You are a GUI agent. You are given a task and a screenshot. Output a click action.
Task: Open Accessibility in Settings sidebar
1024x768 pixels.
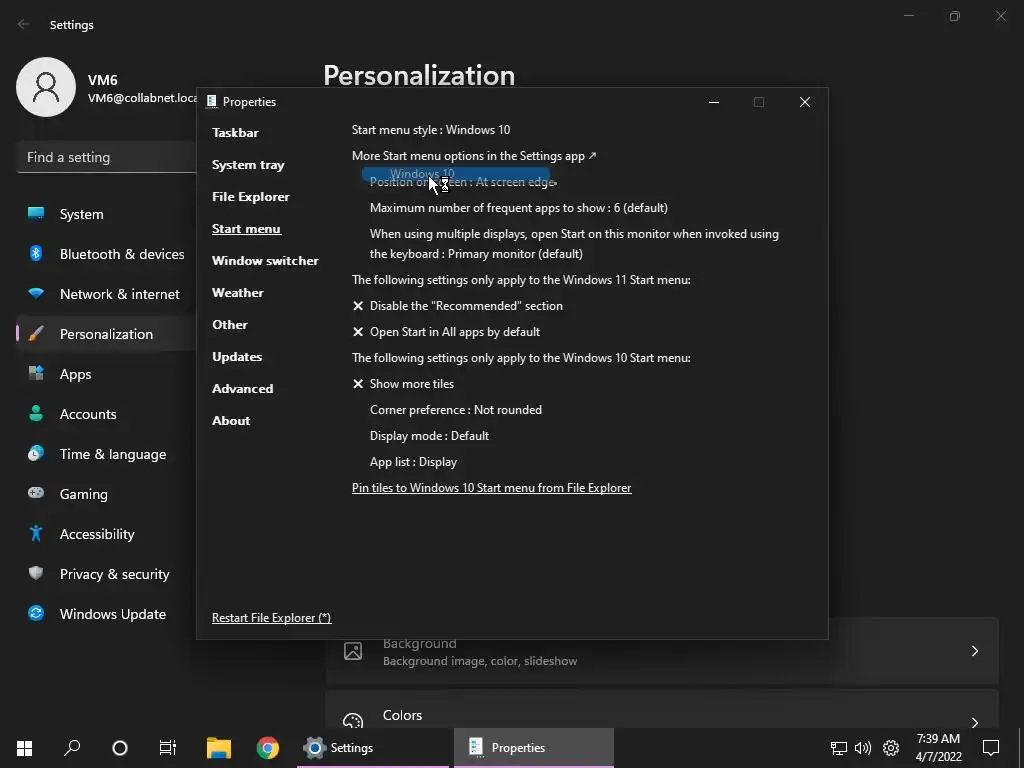tap(106, 534)
